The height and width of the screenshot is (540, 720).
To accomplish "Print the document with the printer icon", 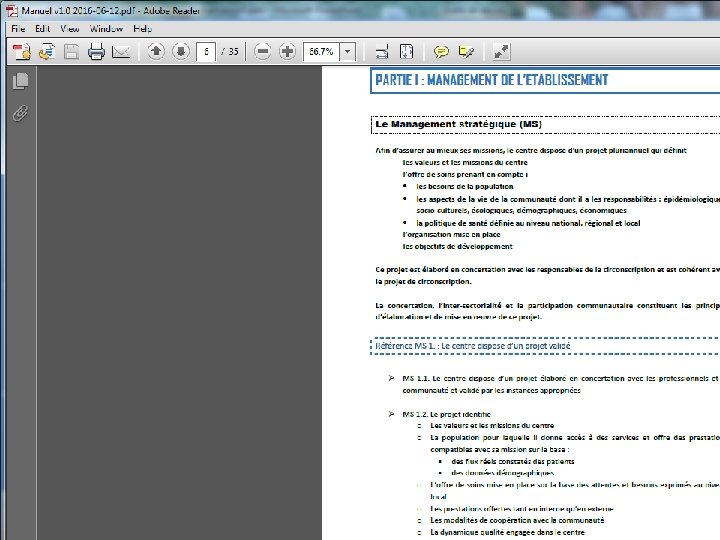I will (x=96, y=51).
